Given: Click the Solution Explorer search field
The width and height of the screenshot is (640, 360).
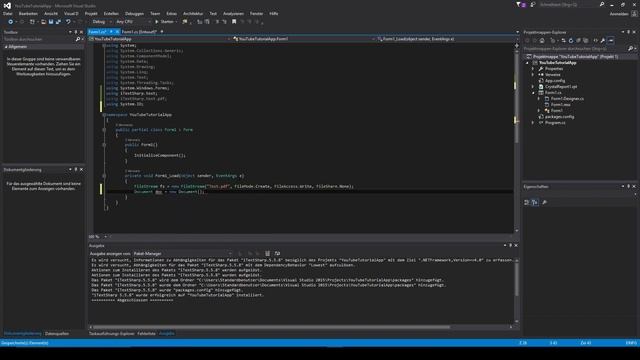Looking at the screenshot, I should point(576,49).
